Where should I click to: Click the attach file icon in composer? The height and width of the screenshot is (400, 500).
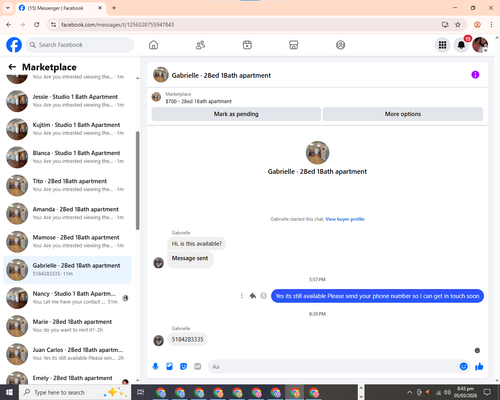point(169,367)
